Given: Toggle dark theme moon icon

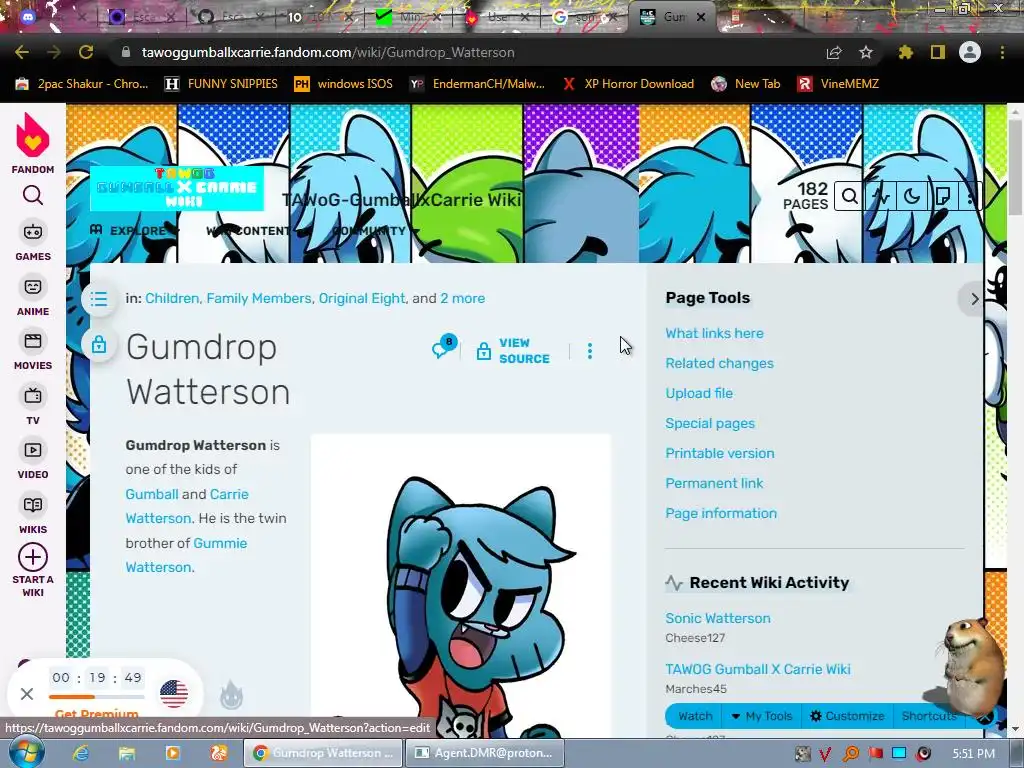Looking at the screenshot, I should click(912, 196).
